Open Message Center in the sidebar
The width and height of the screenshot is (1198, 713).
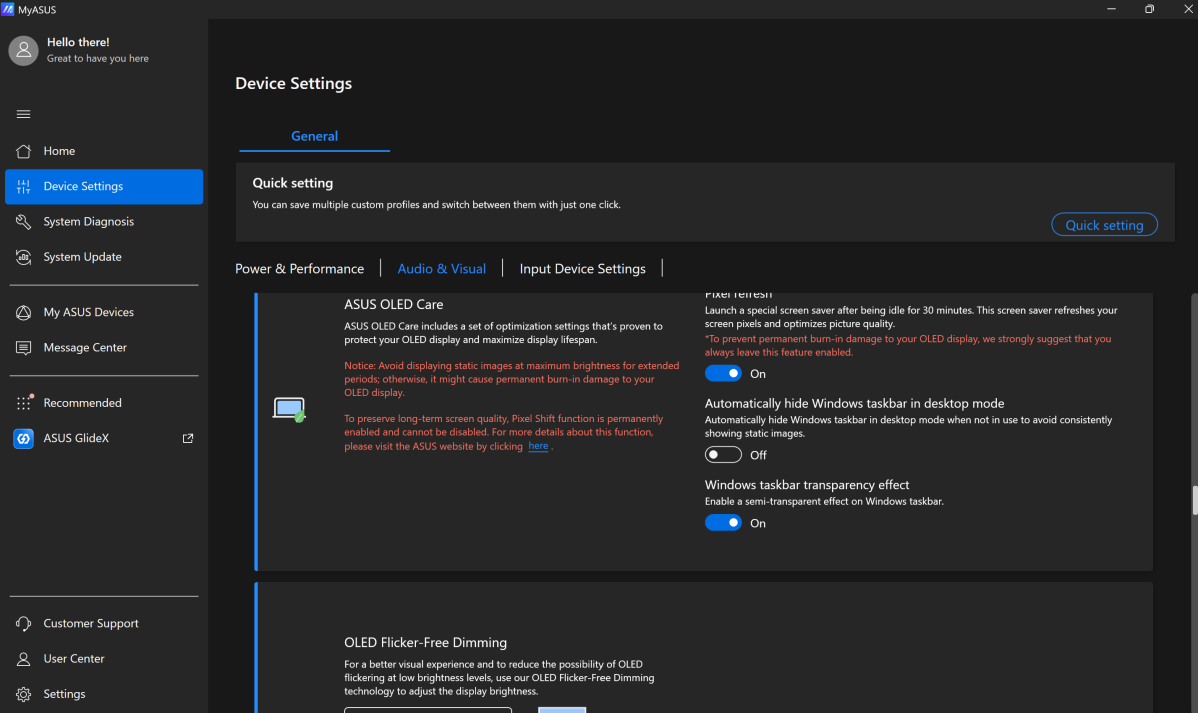104,348
